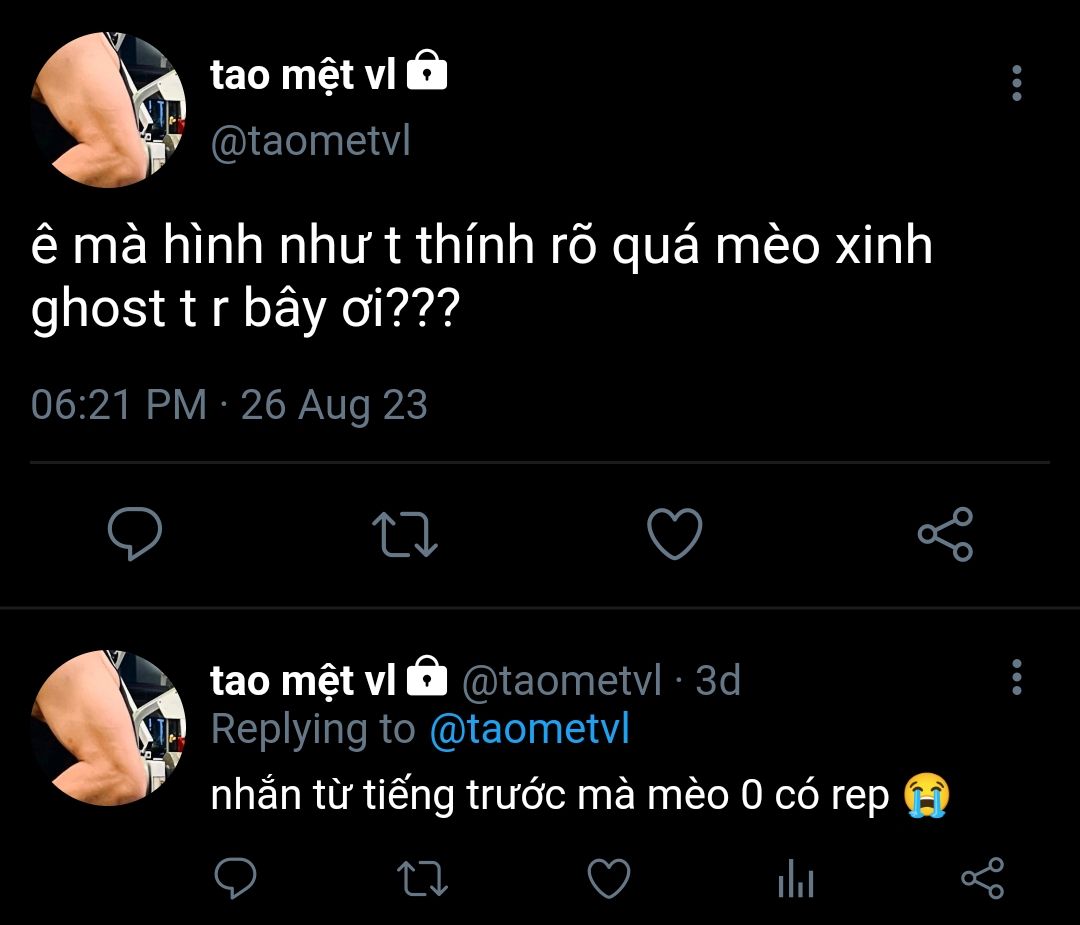Reply to the main tweet
1080x925 pixels.
click(x=135, y=533)
